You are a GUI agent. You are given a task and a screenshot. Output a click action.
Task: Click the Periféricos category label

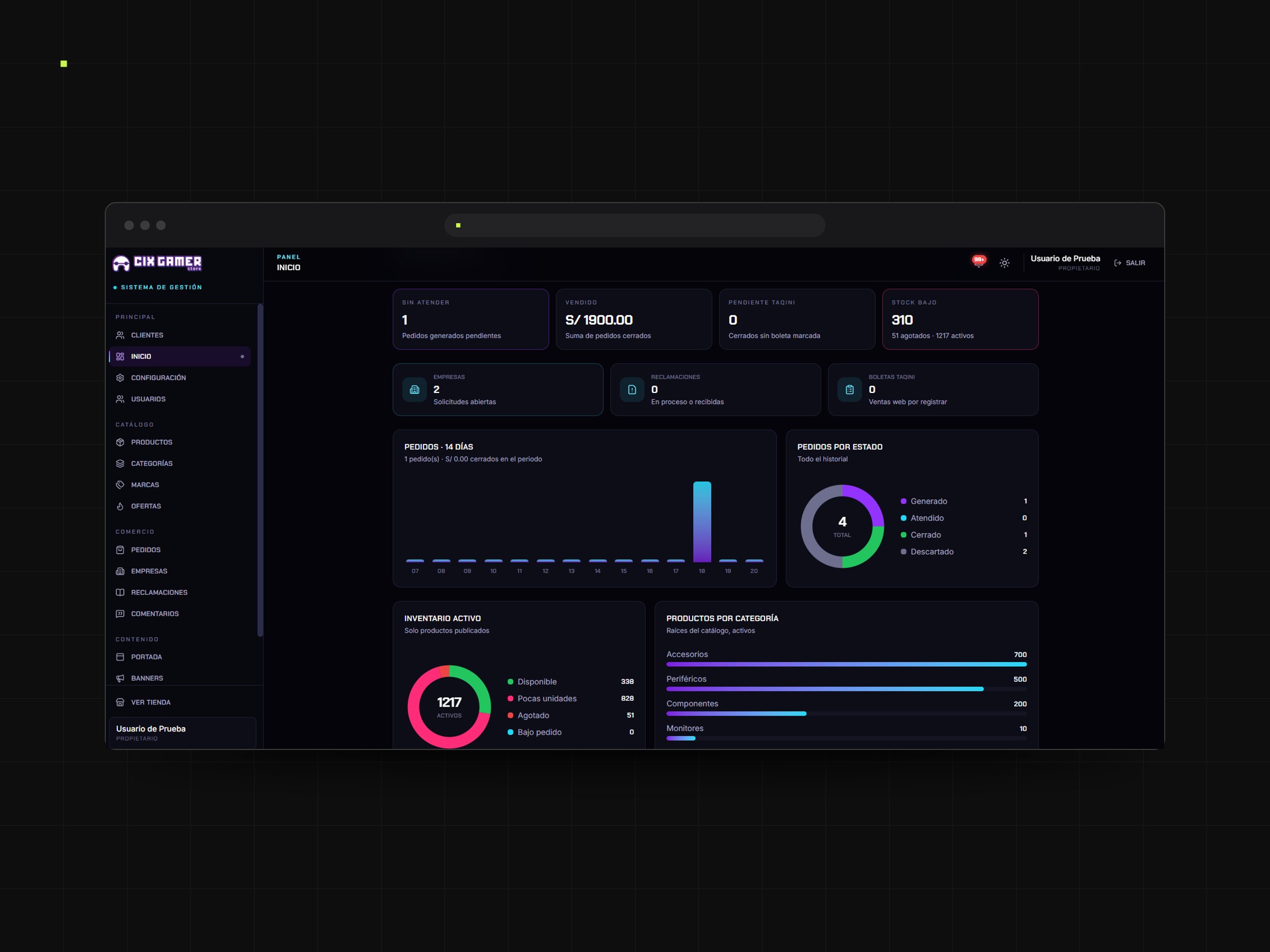686,679
